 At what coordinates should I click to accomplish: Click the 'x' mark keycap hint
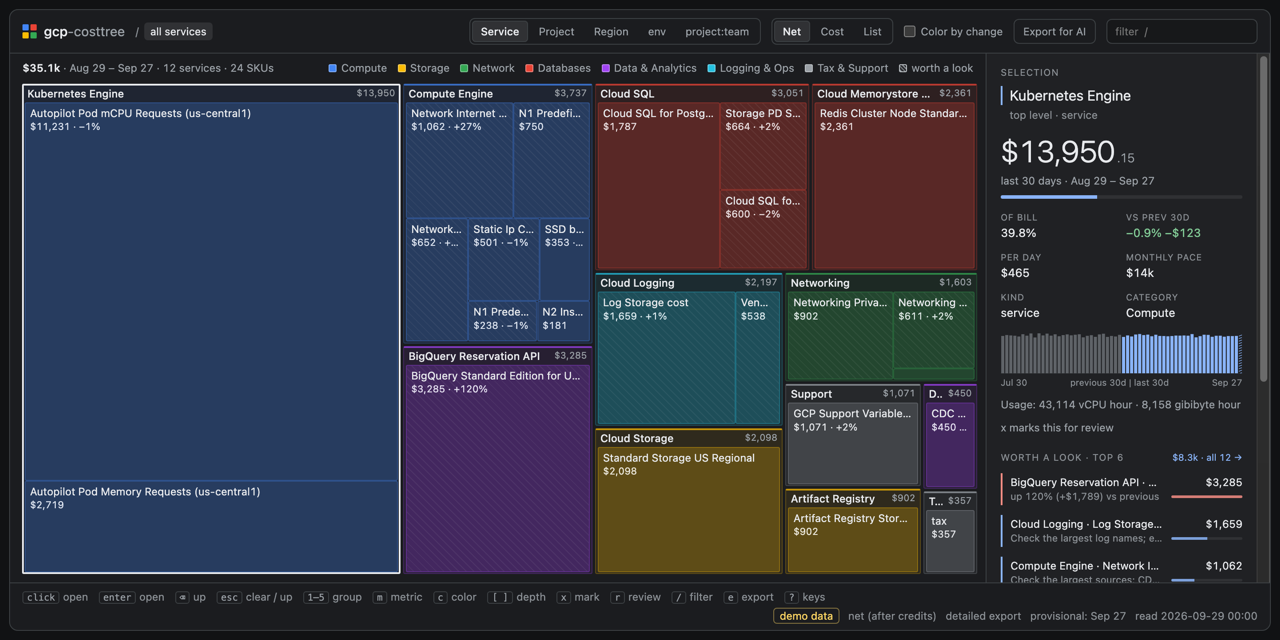(564, 597)
